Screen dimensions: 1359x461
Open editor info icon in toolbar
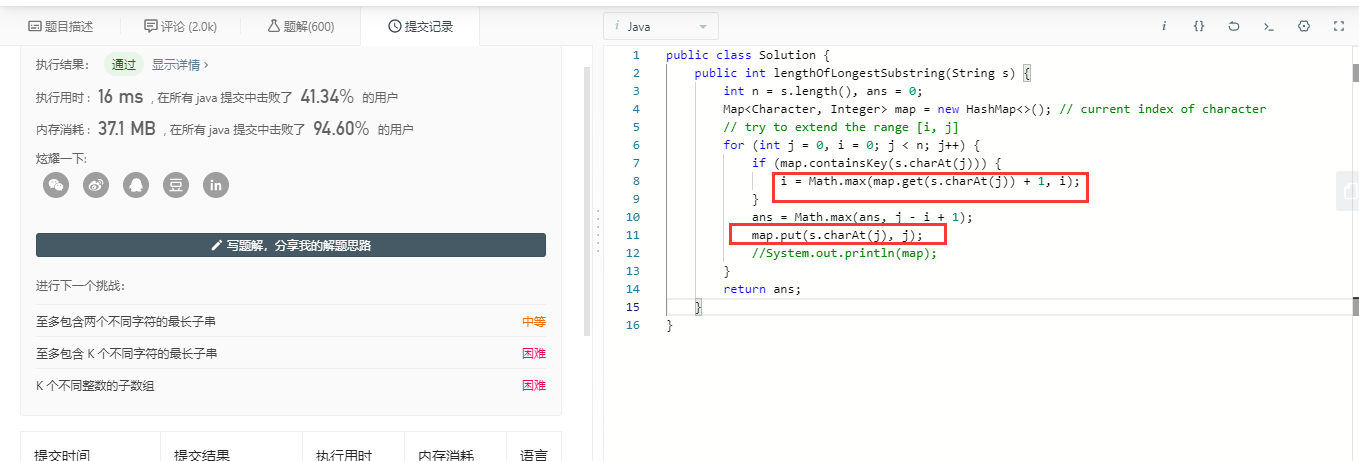click(1164, 26)
